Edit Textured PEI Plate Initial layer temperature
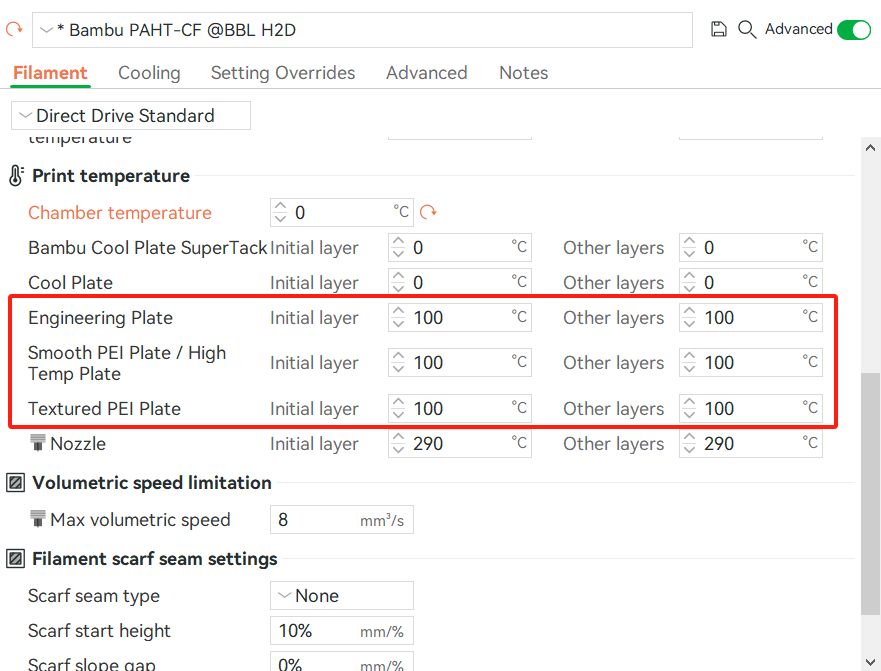The image size is (881, 671). point(460,409)
